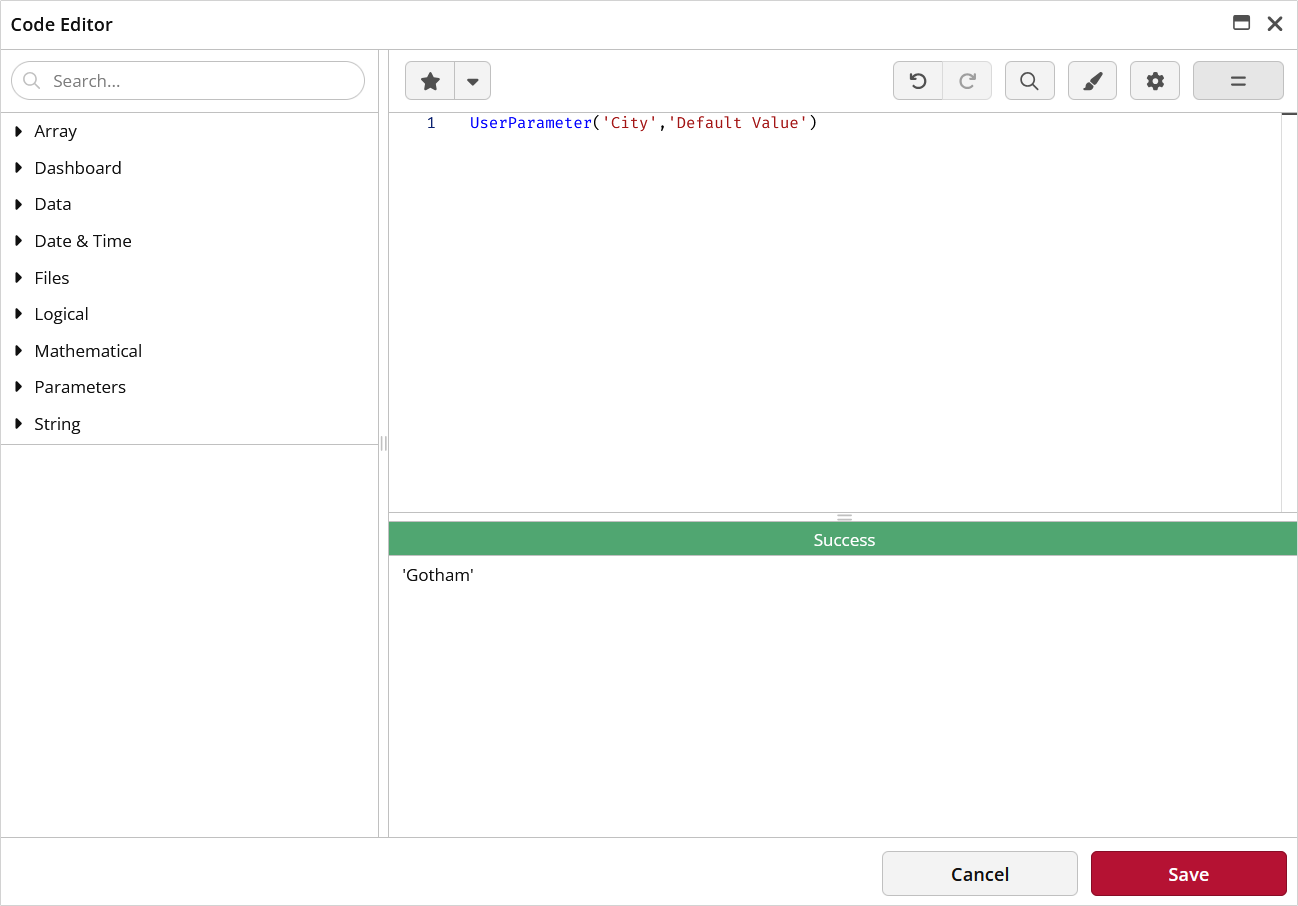Open the favorites dropdown arrow

tap(473, 81)
